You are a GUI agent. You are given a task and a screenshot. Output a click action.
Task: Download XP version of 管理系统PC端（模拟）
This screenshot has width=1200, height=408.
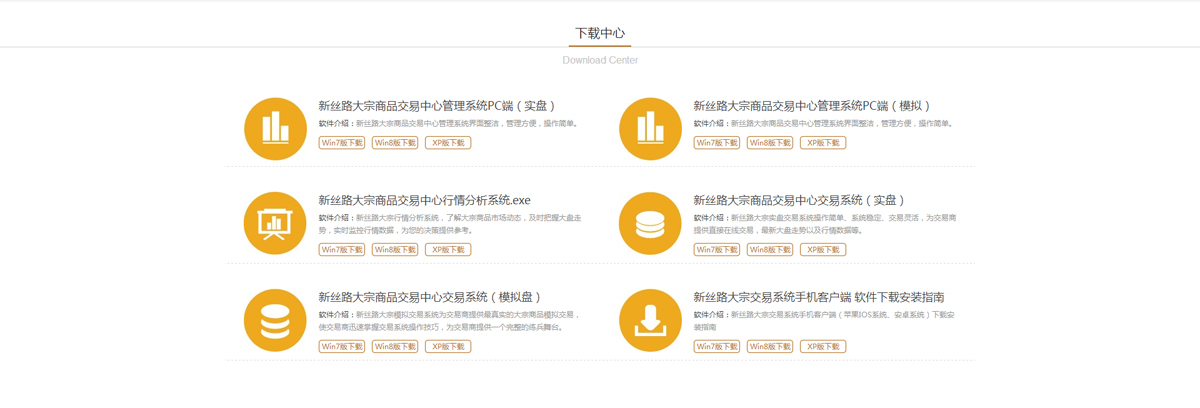pyautogui.click(x=823, y=143)
